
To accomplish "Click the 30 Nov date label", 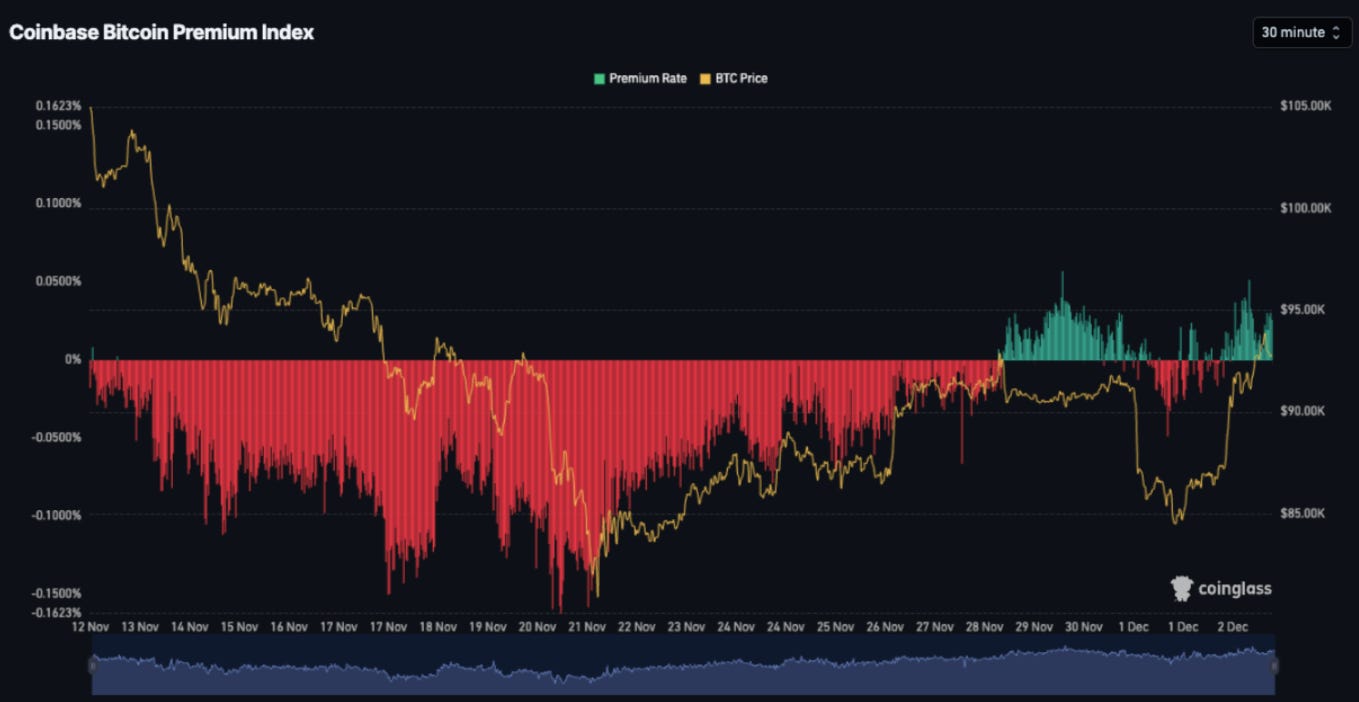I will [x=1084, y=627].
